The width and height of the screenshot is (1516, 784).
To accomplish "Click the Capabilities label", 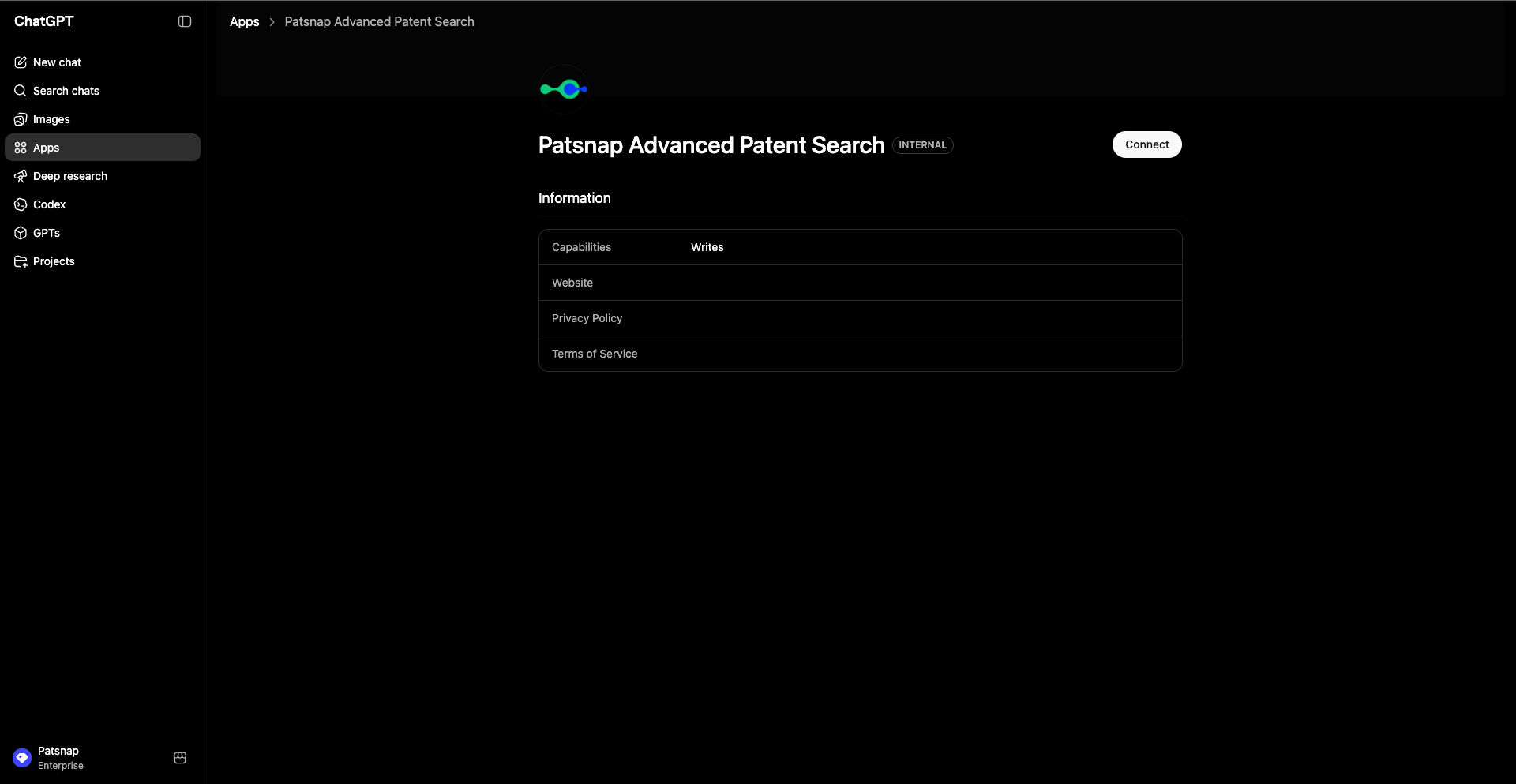I will coord(581,247).
